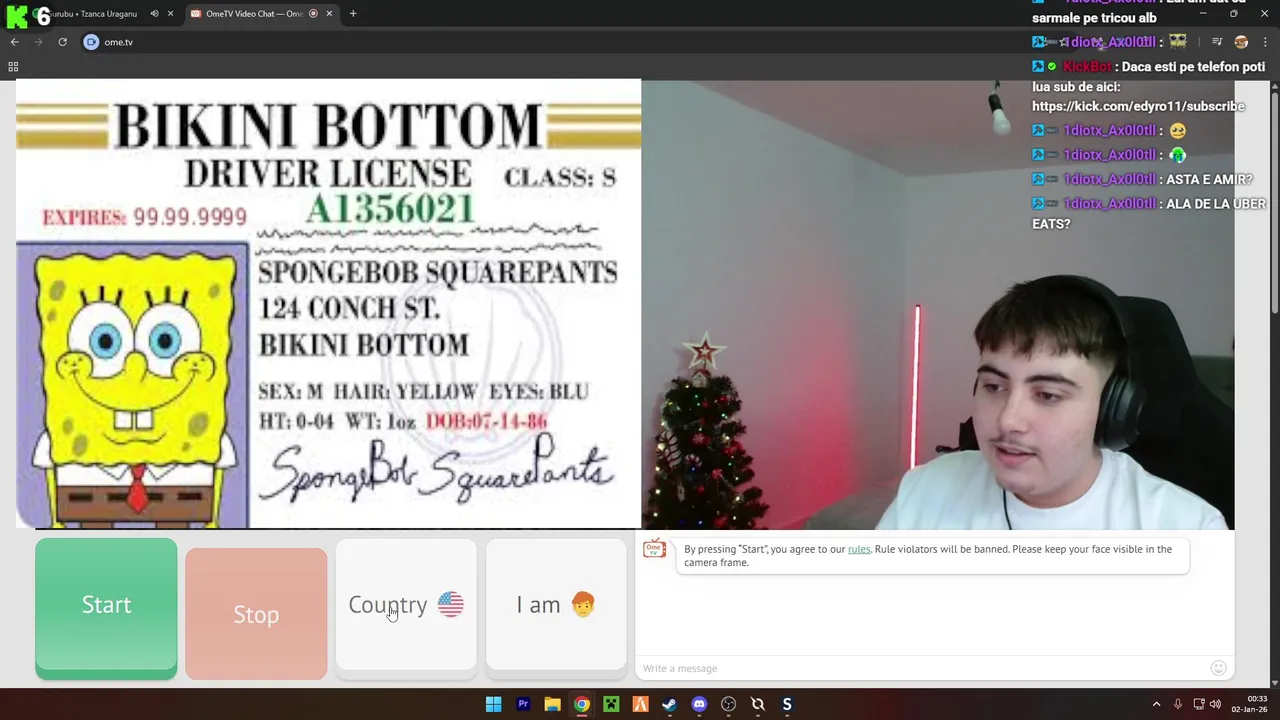Click the 'ALA DE LA UBER EATS?' chat message
Image resolution: width=1280 pixels, height=720 pixels.
tap(1149, 213)
